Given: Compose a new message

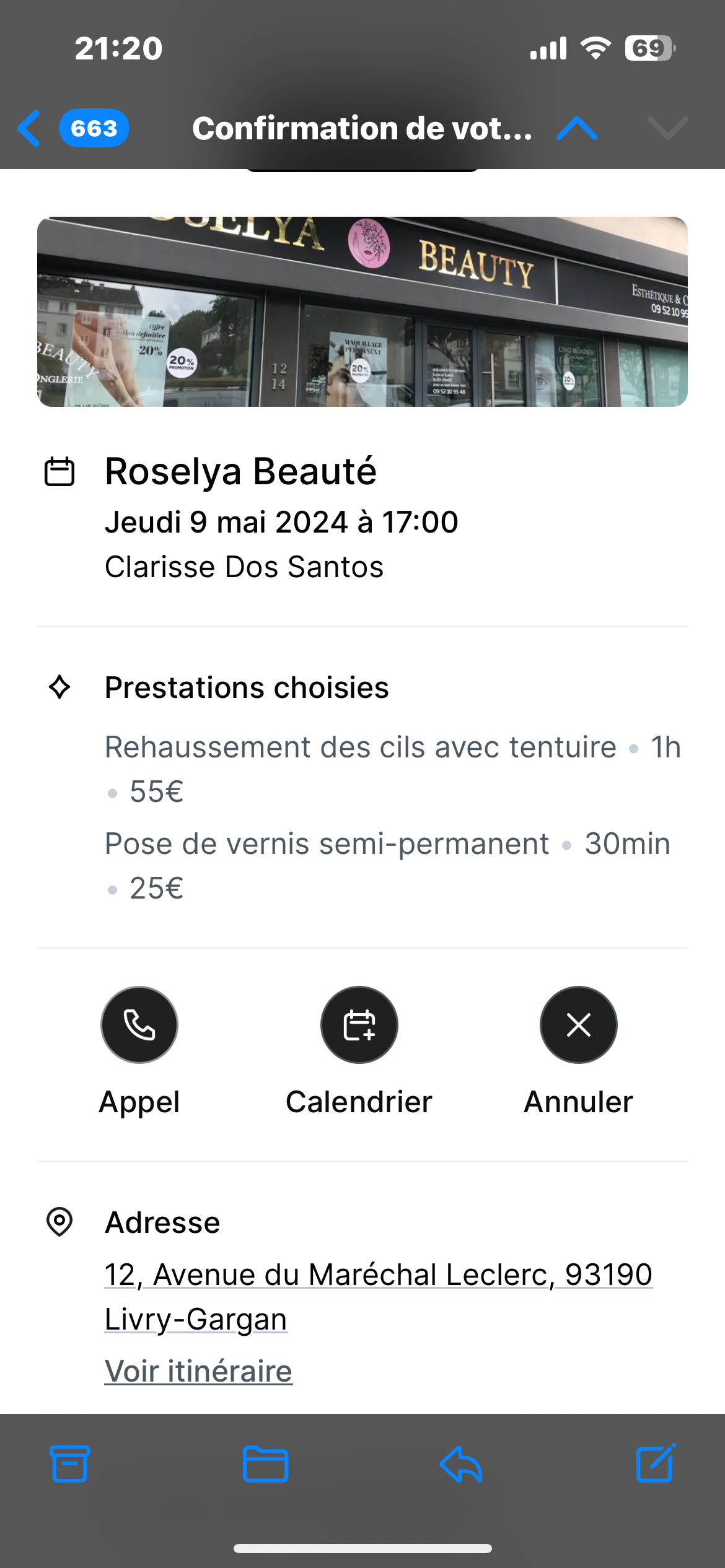Looking at the screenshot, I should pyautogui.click(x=656, y=1464).
